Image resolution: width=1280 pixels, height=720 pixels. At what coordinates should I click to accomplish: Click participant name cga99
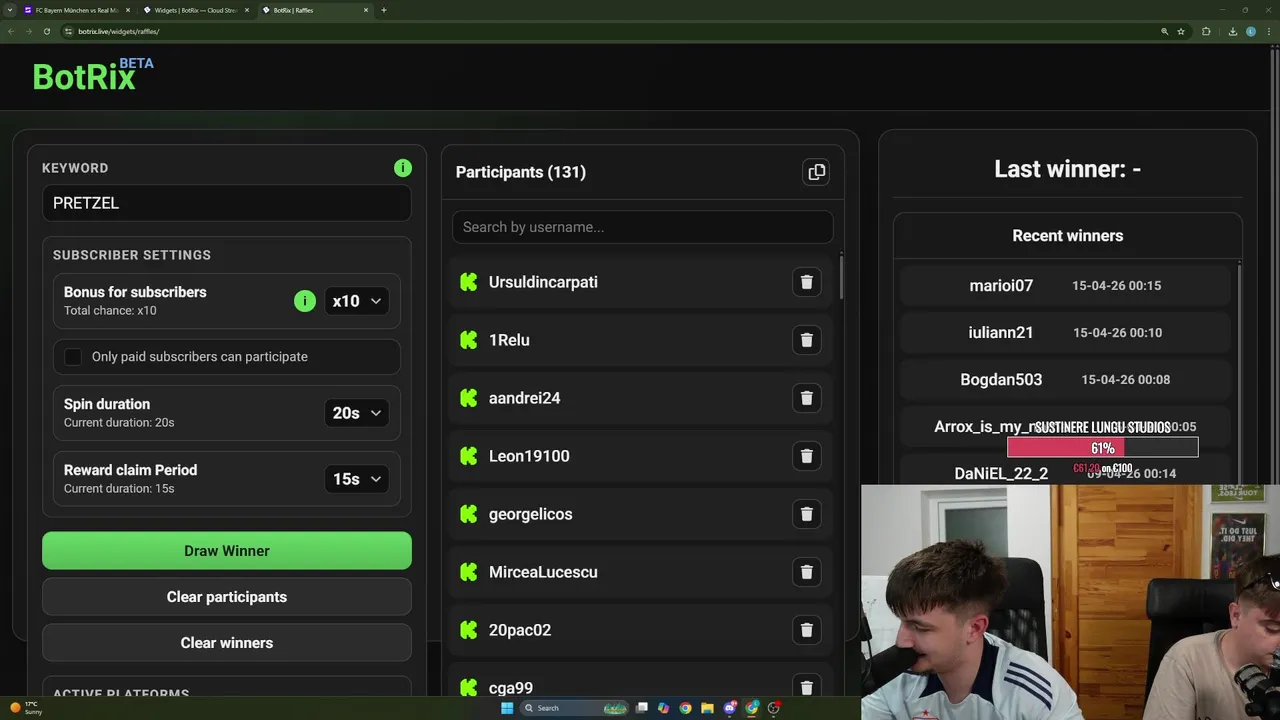coord(511,688)
